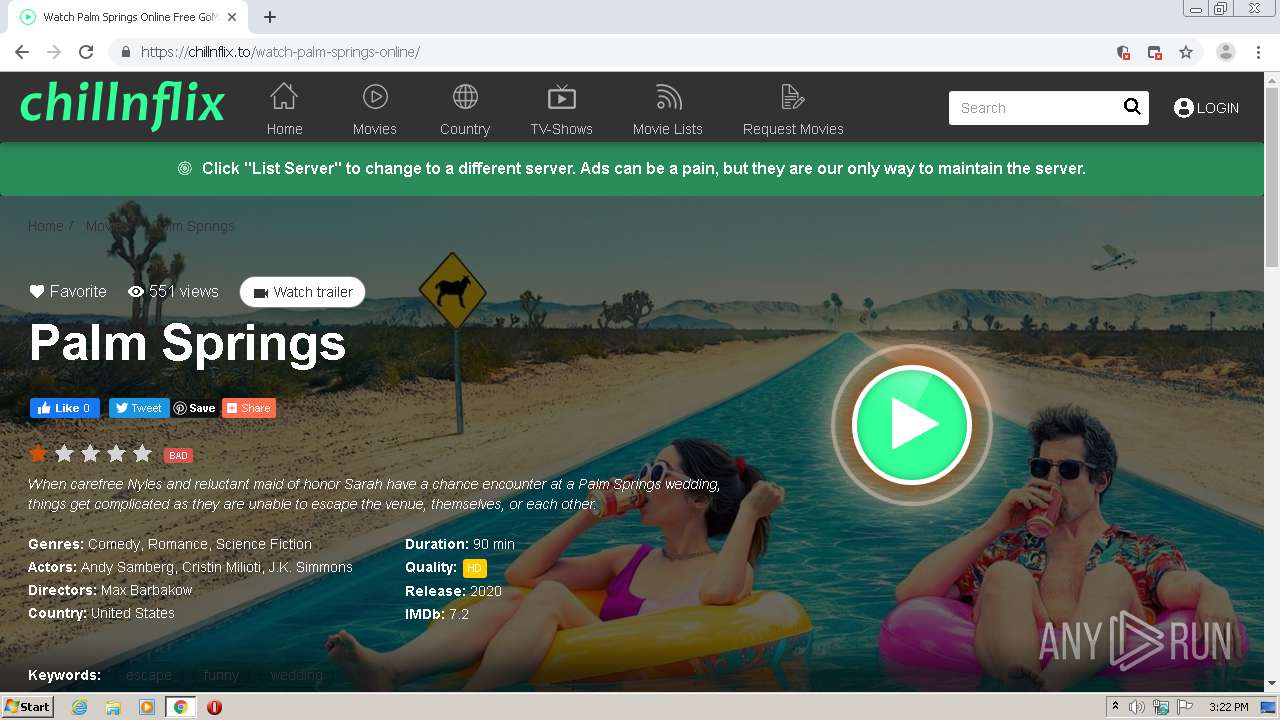The height and width of the screenshot is (720, 1280).
Task: Open Internet Explorer from taskbar
Action: click(x=79, y=707)
